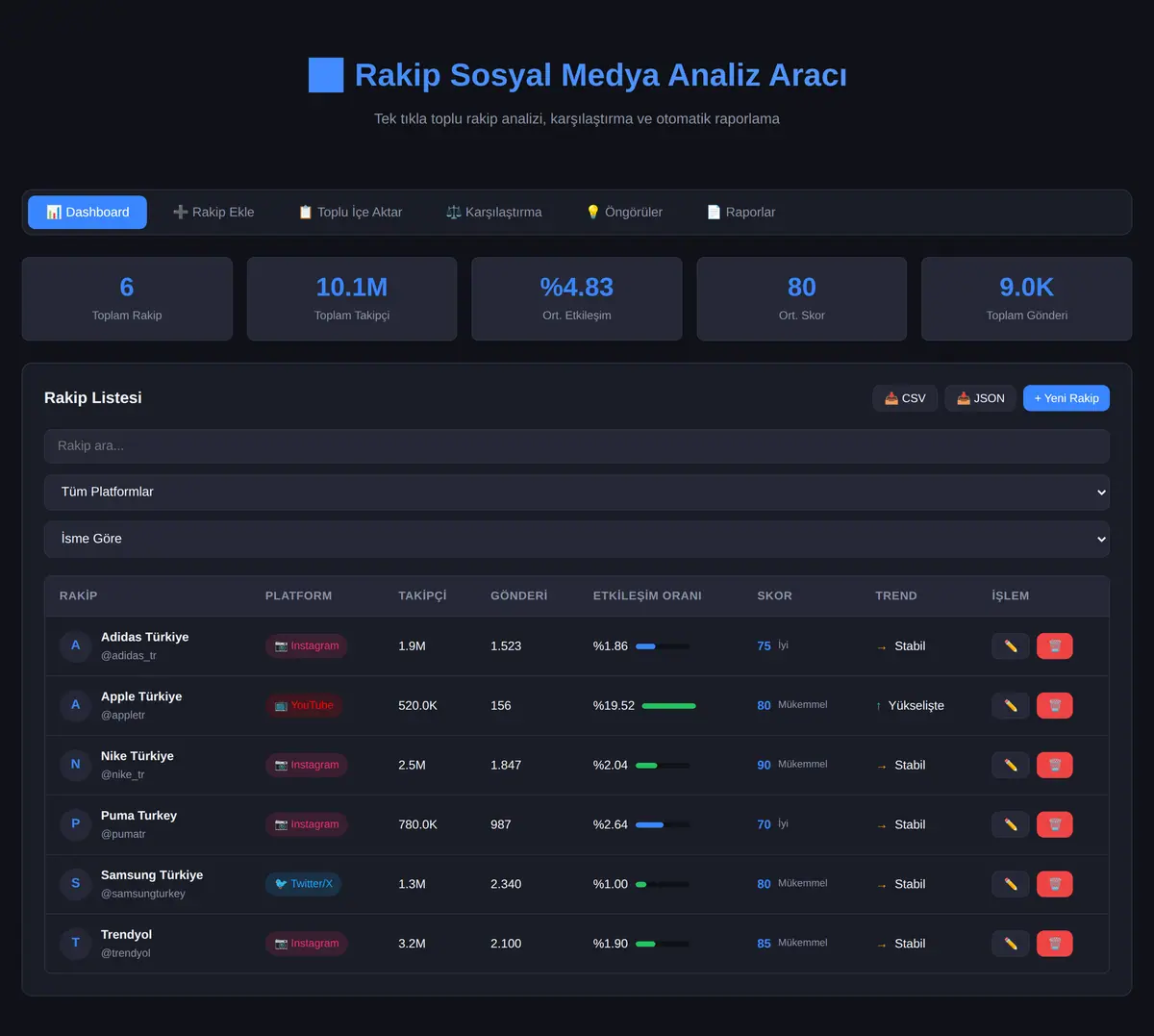
Task: Click Samsung Türkiye avatar letter S
Action: tap(76, 884)
